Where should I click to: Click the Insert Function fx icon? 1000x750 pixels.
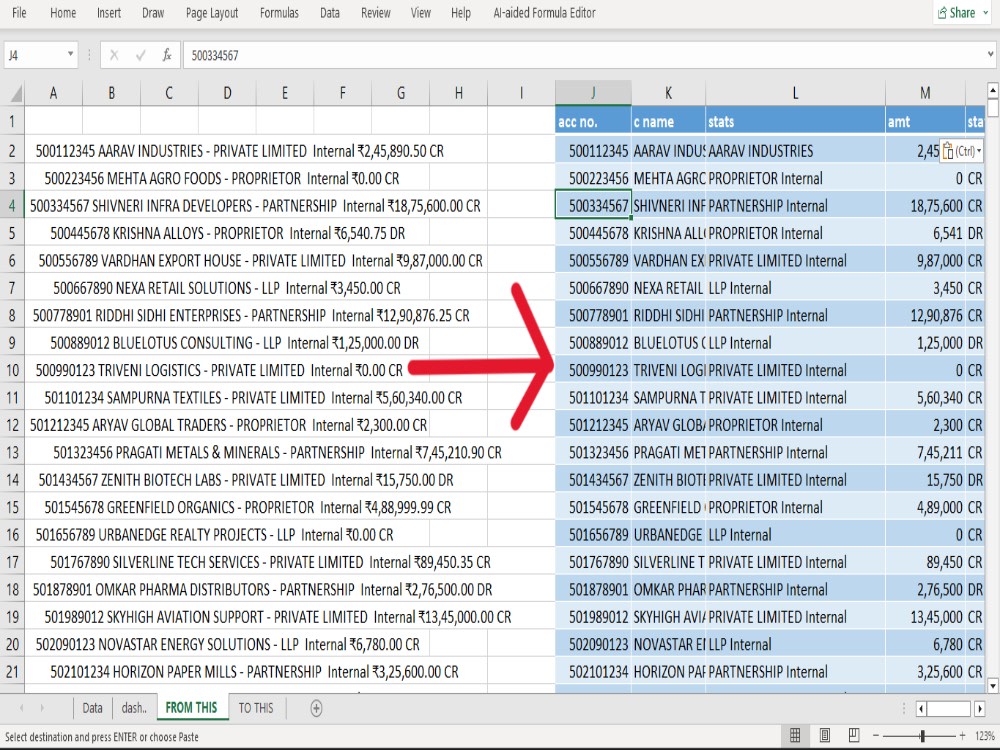point(166,55)
